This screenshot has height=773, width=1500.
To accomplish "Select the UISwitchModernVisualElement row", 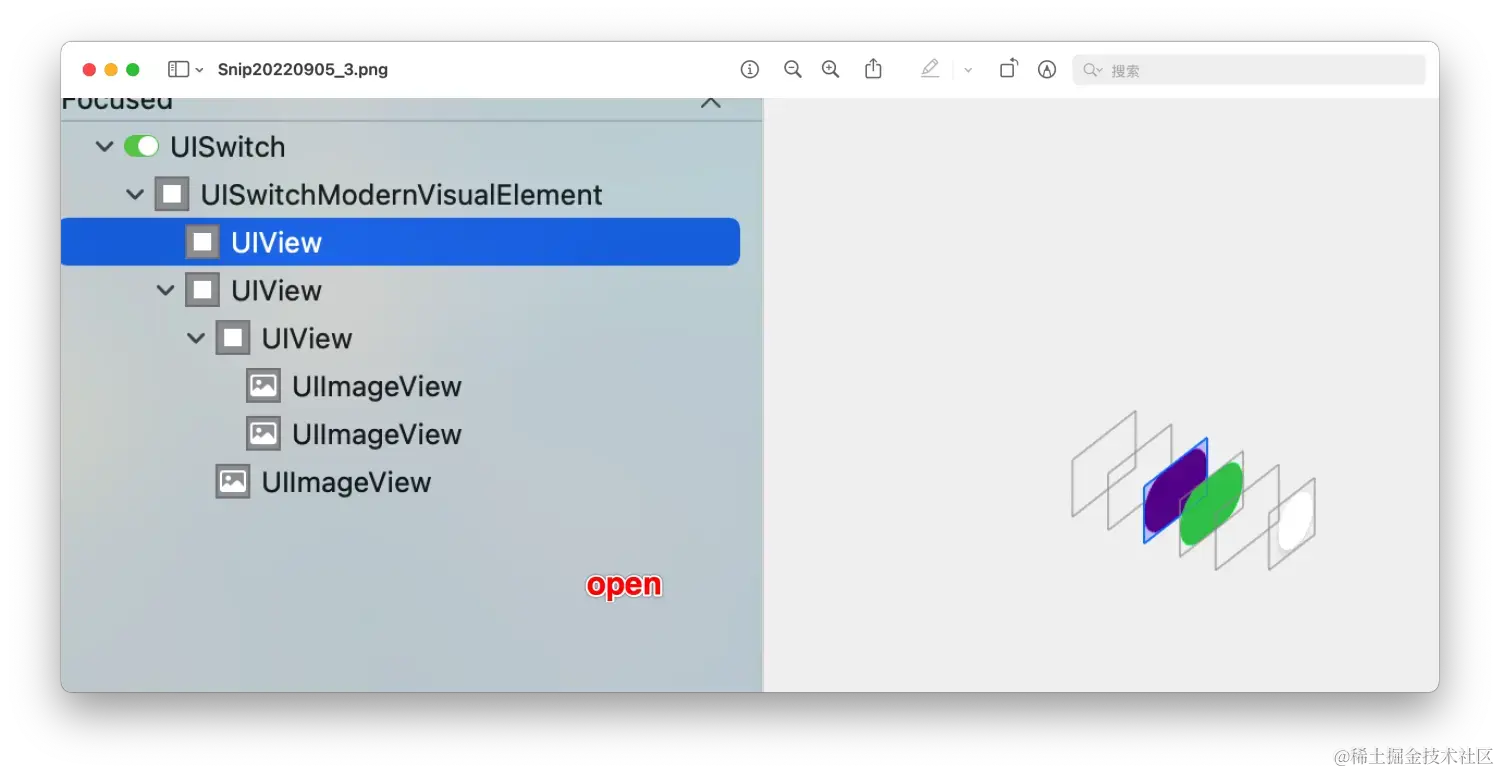I will coord(401,195).
